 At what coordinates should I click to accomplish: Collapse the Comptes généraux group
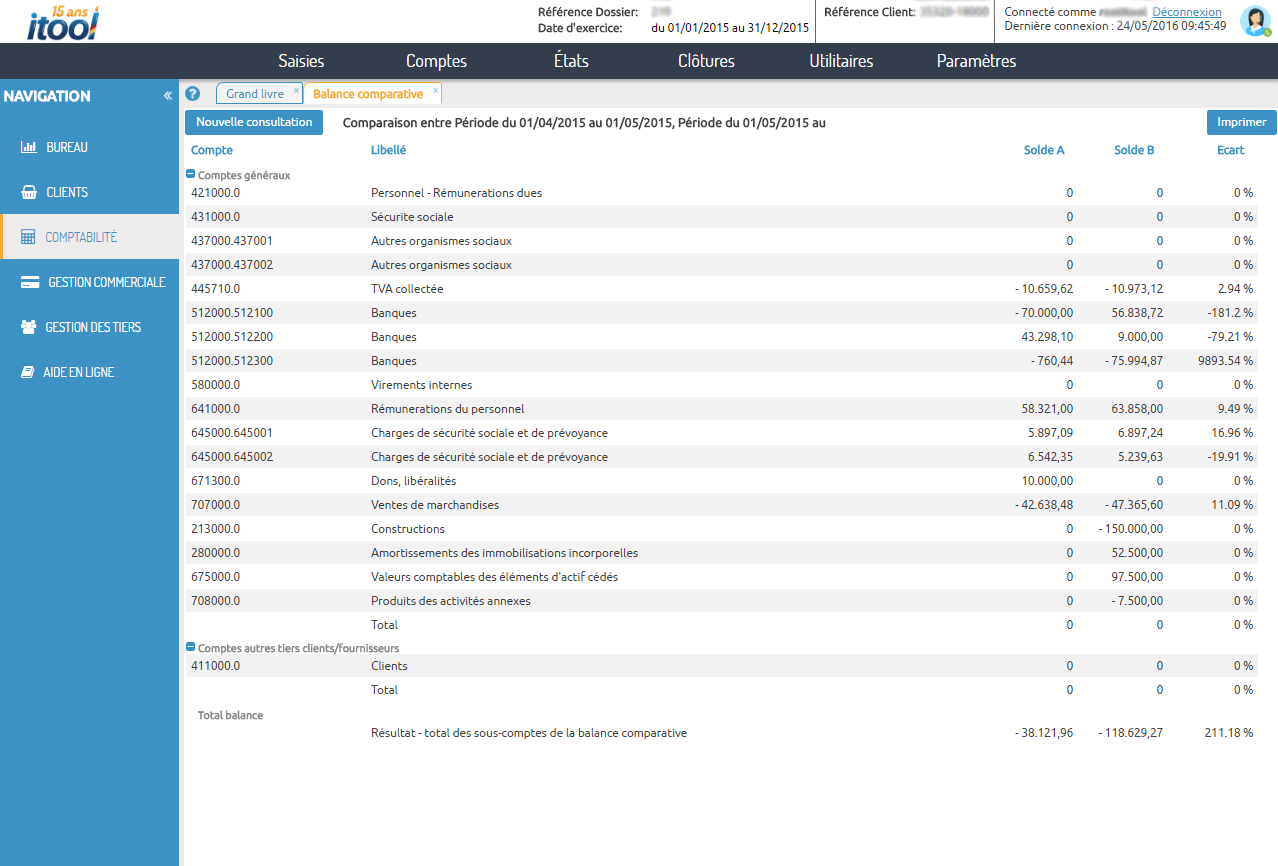189,172
